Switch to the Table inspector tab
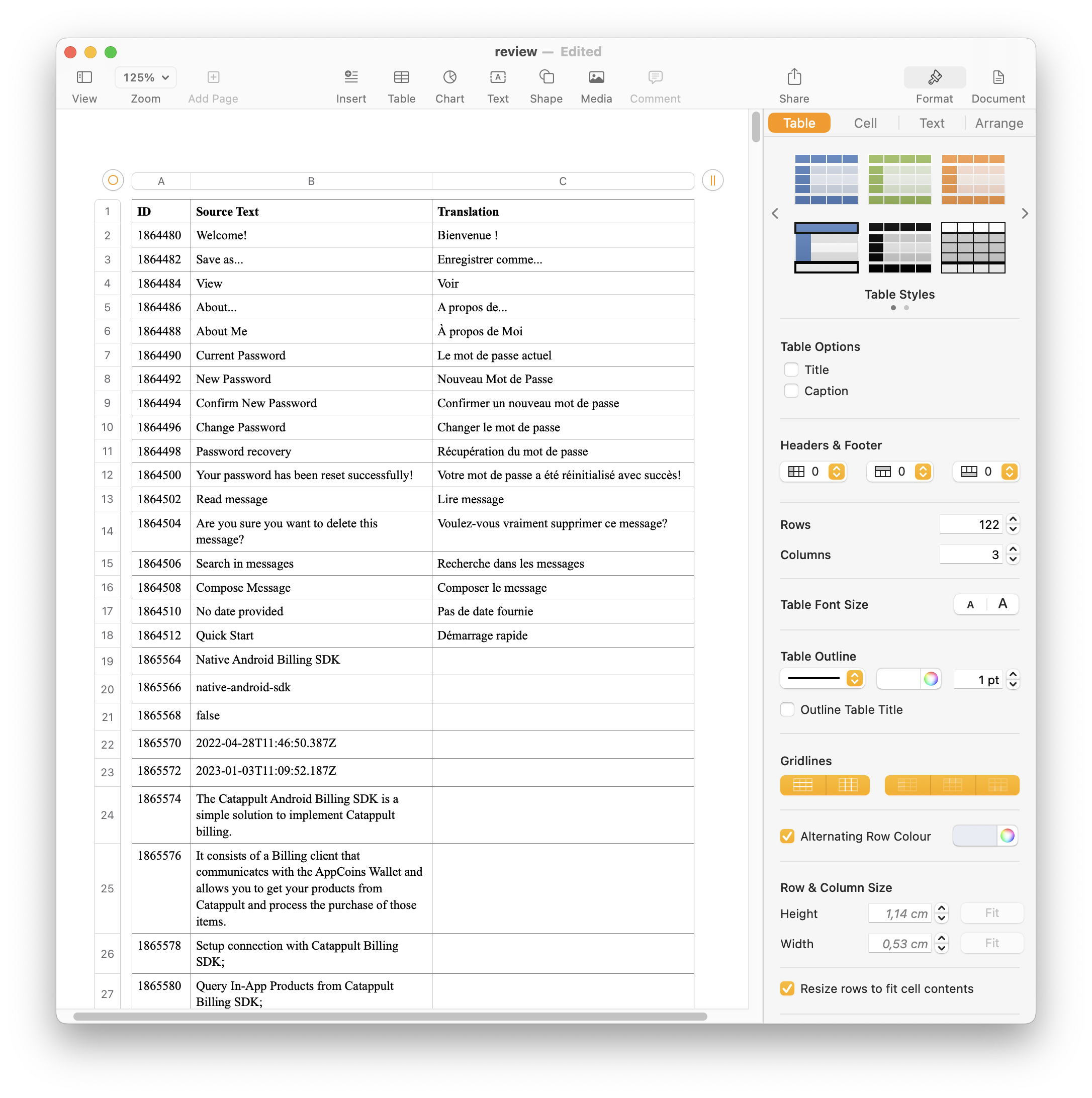 pyautogui.click(x=799, y=123)
